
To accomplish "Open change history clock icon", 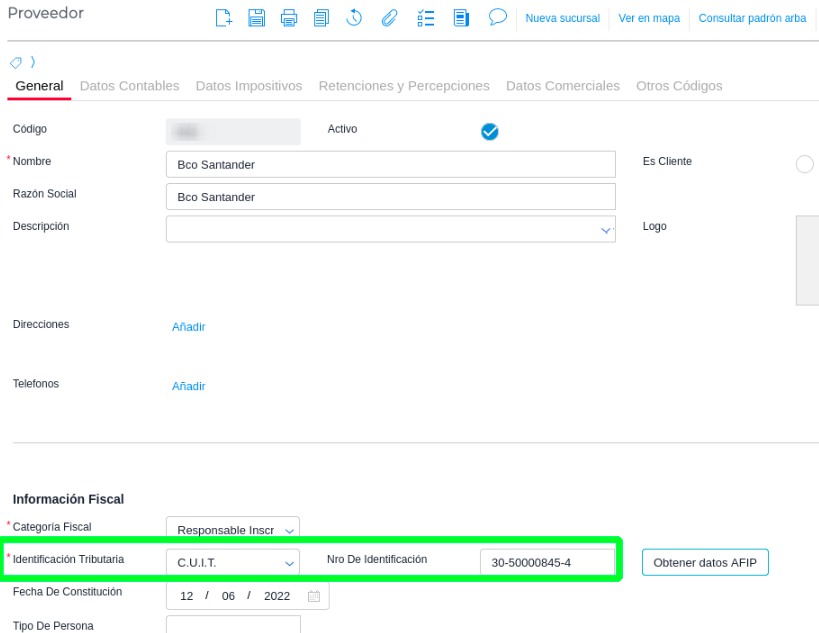I will [x=354, y=18].
